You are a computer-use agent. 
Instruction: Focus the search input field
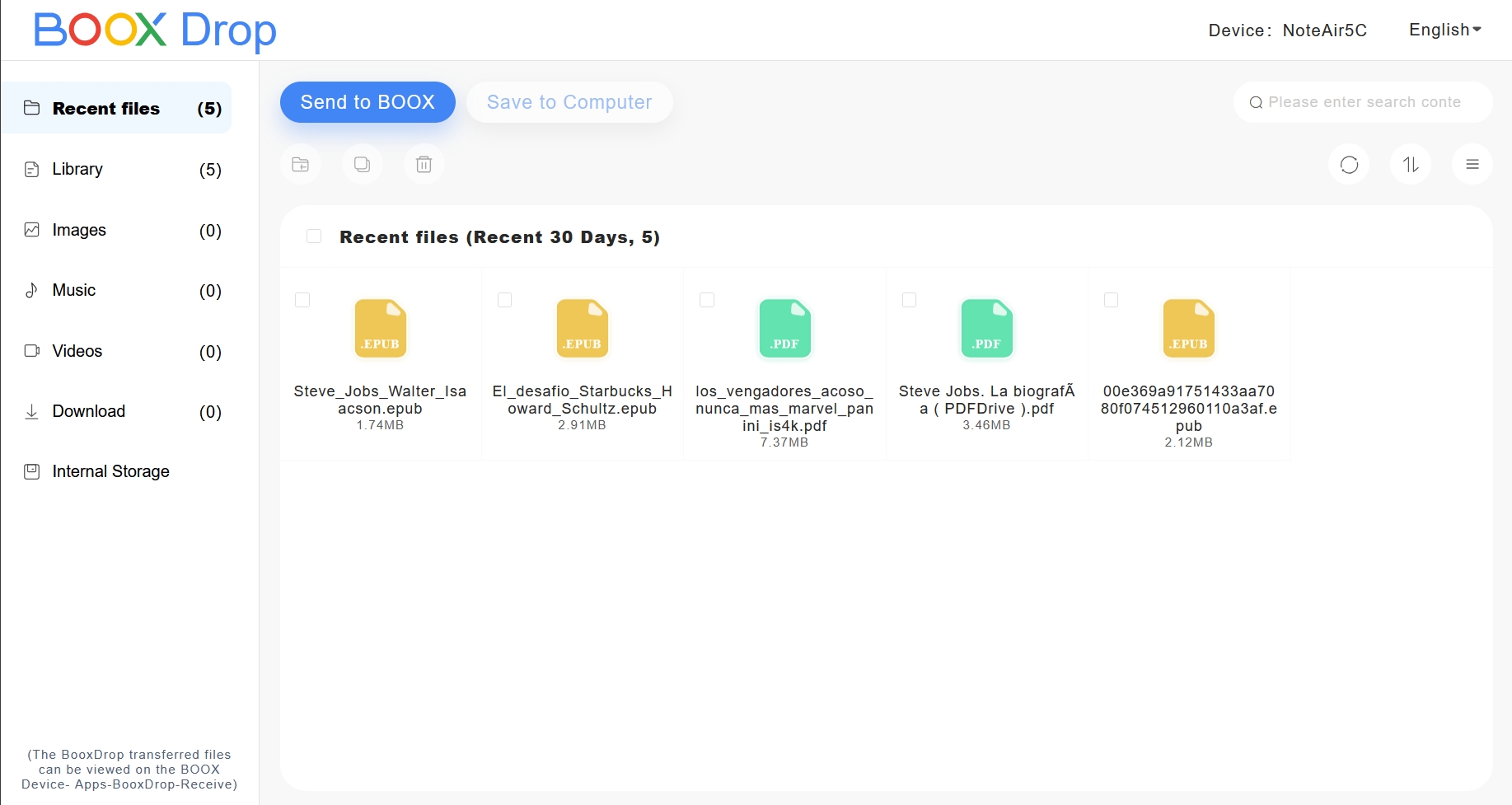click(1364, 102)
